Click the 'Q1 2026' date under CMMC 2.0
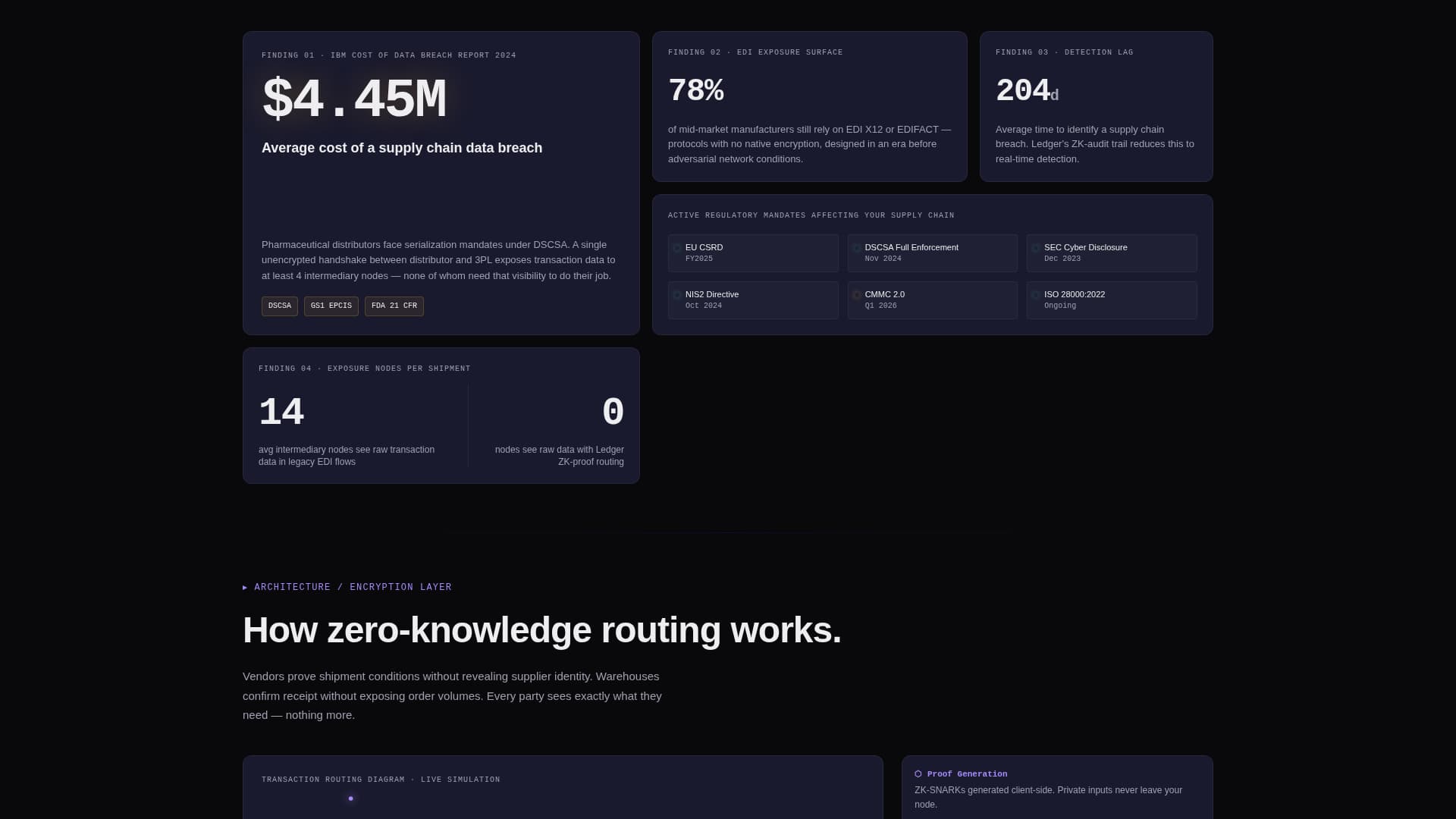This screenshot has width=1456, height=819. 881,306
